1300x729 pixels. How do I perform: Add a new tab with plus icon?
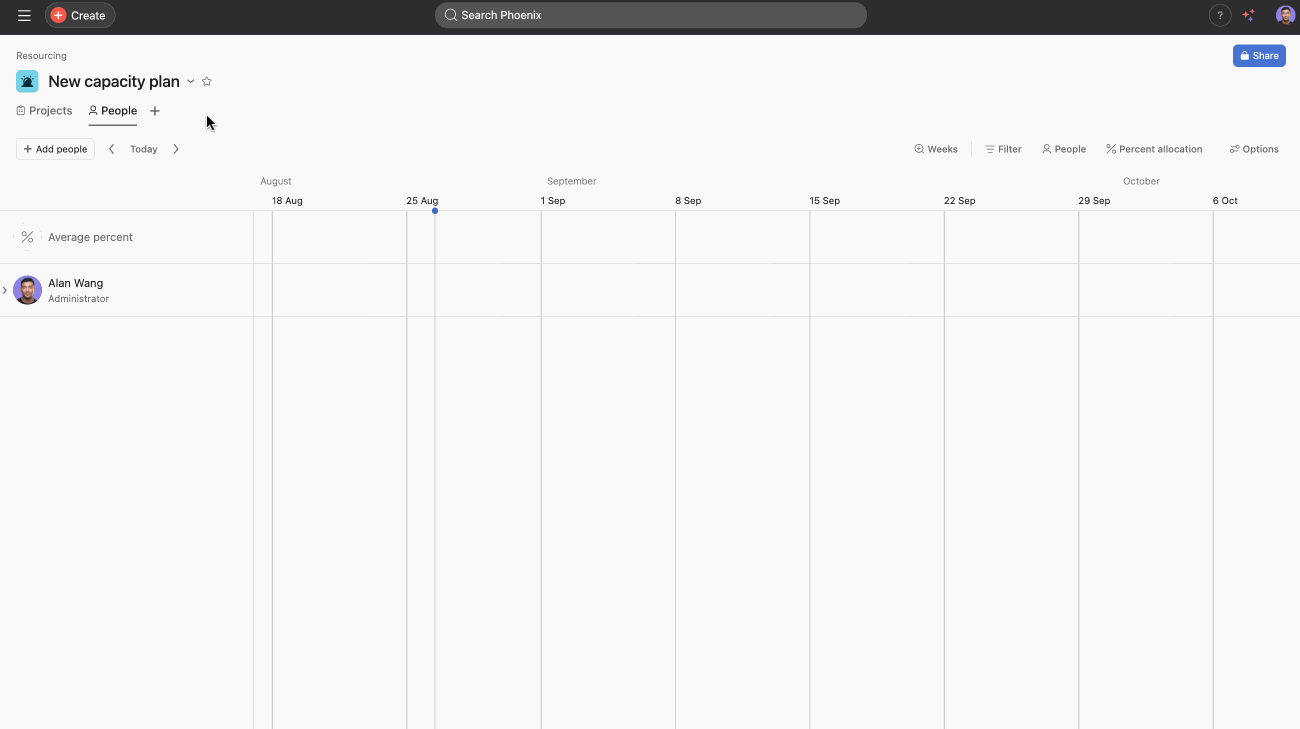tap(155, 111)
